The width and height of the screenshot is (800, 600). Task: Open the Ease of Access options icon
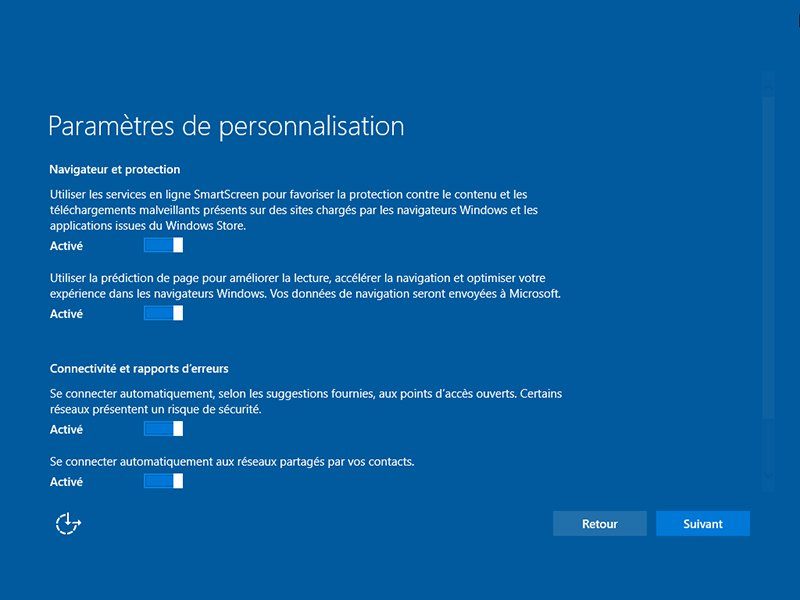coord(68,523)
